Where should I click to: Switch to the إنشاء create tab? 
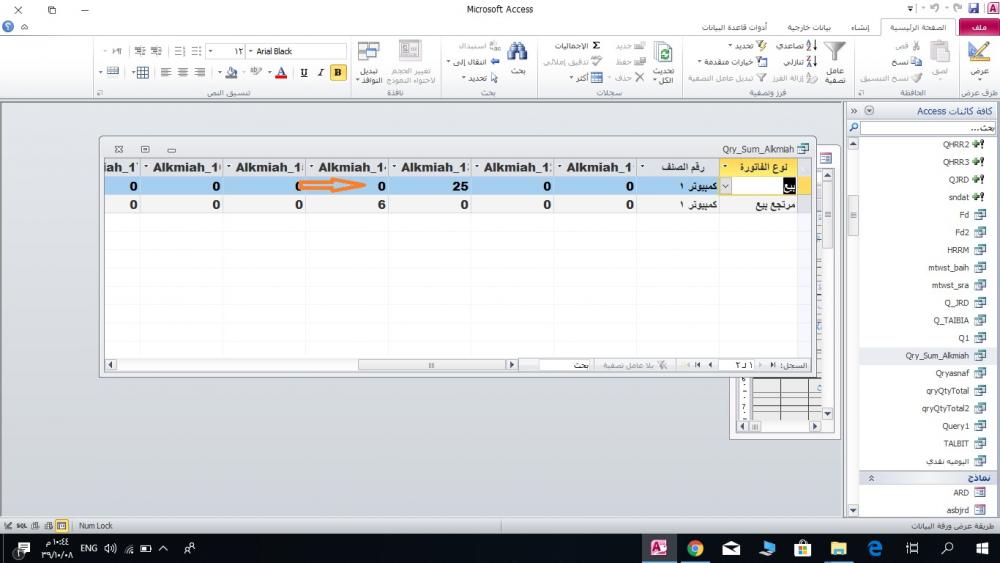860,27
